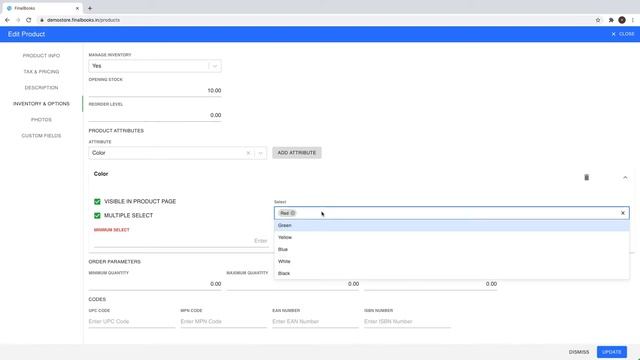The image size is (640, 360).
Task: Go forward in browser
Action: (x=18, y=20)
